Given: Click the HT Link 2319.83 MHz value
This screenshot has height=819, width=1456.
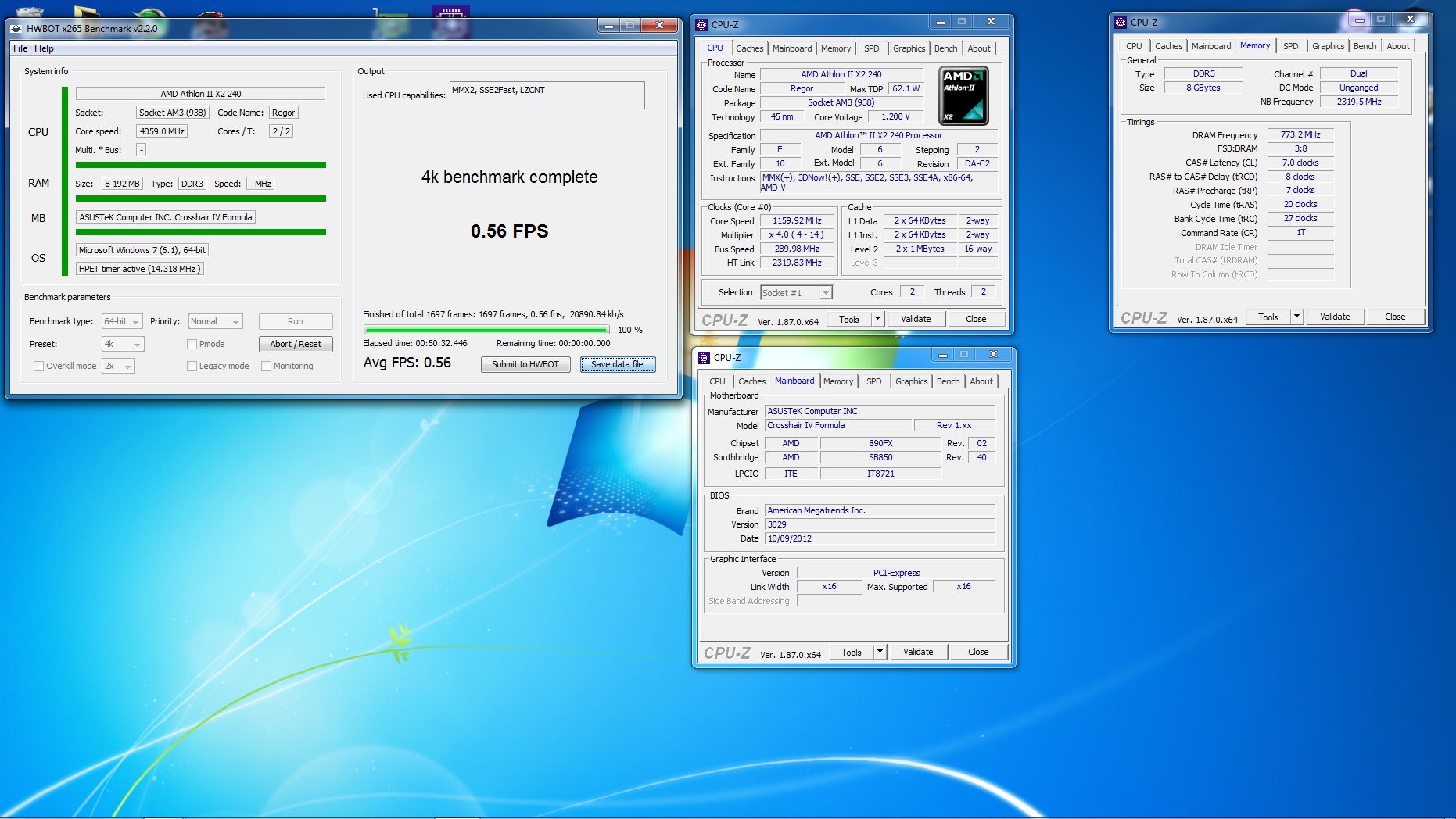Looking at the screenshot, I should (797, 263).
